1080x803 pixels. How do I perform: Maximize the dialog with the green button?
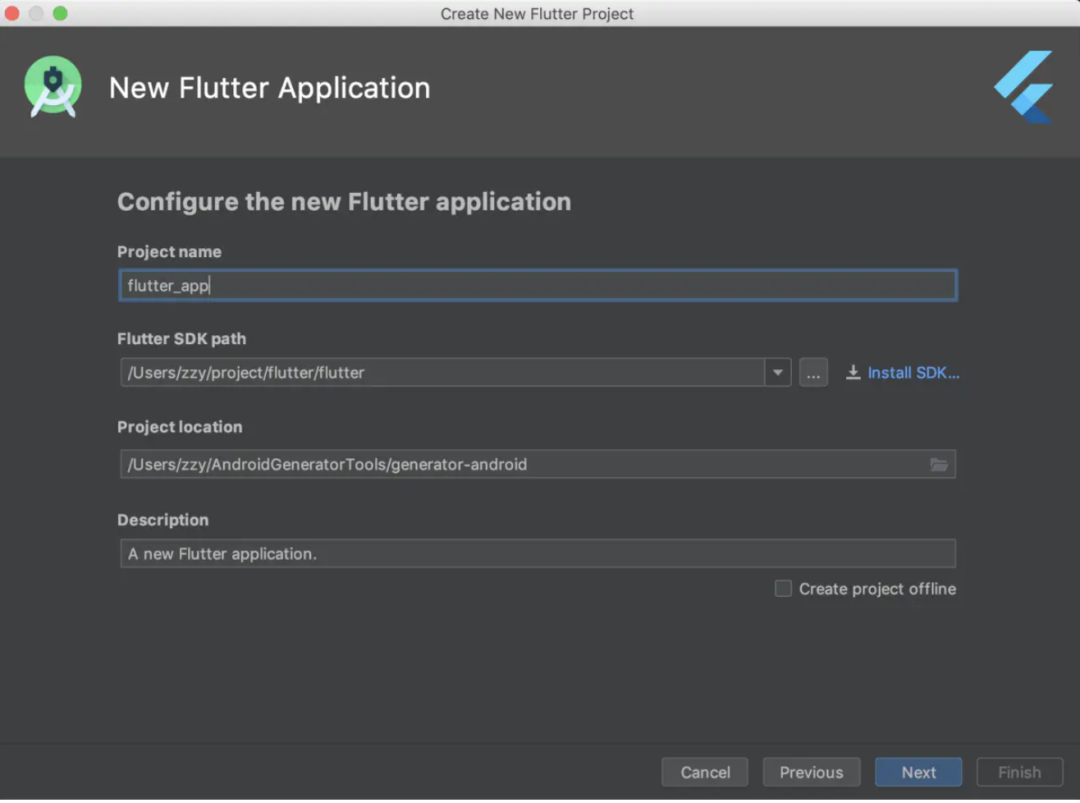point(60,13)
